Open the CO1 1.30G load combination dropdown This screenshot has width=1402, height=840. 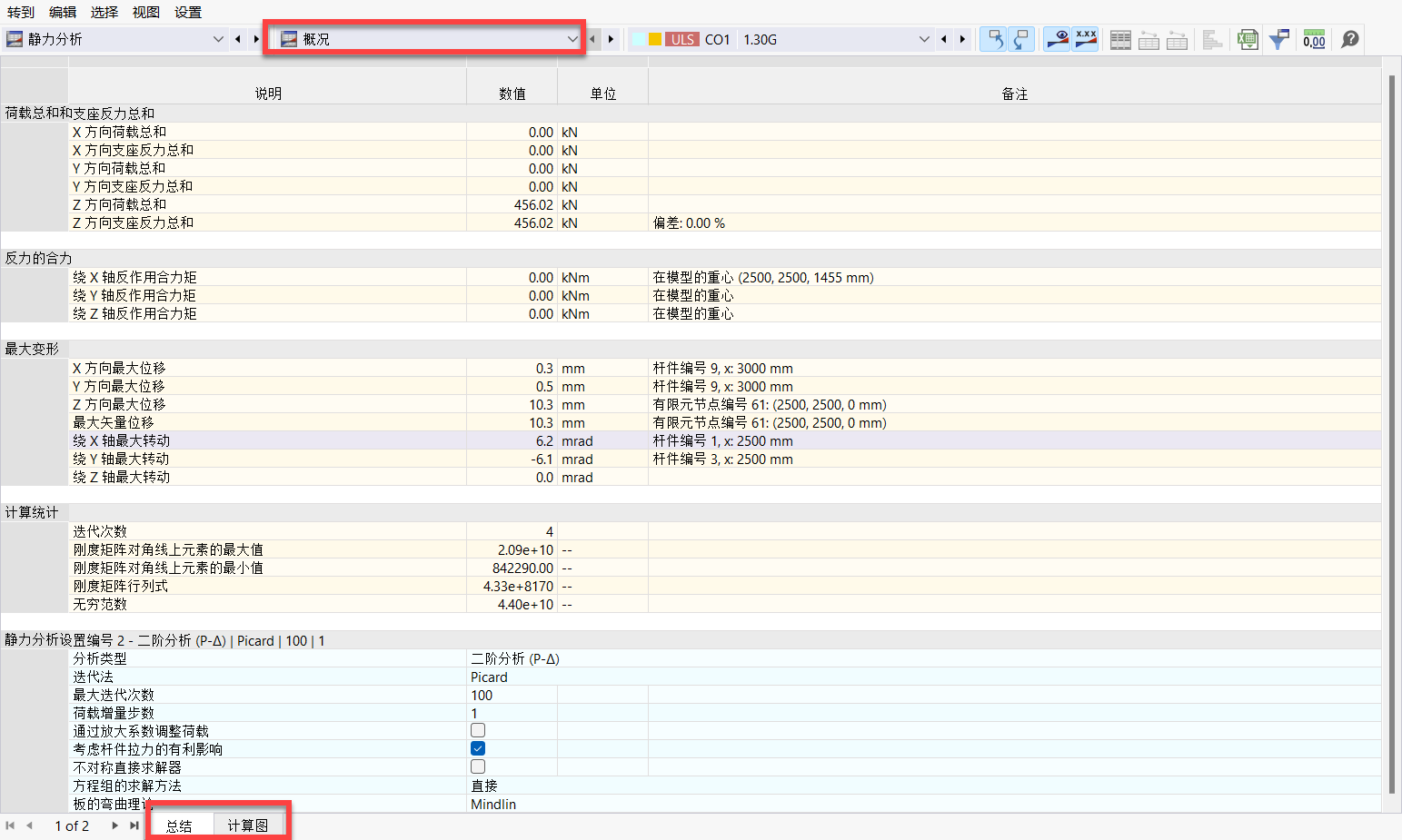781,39
